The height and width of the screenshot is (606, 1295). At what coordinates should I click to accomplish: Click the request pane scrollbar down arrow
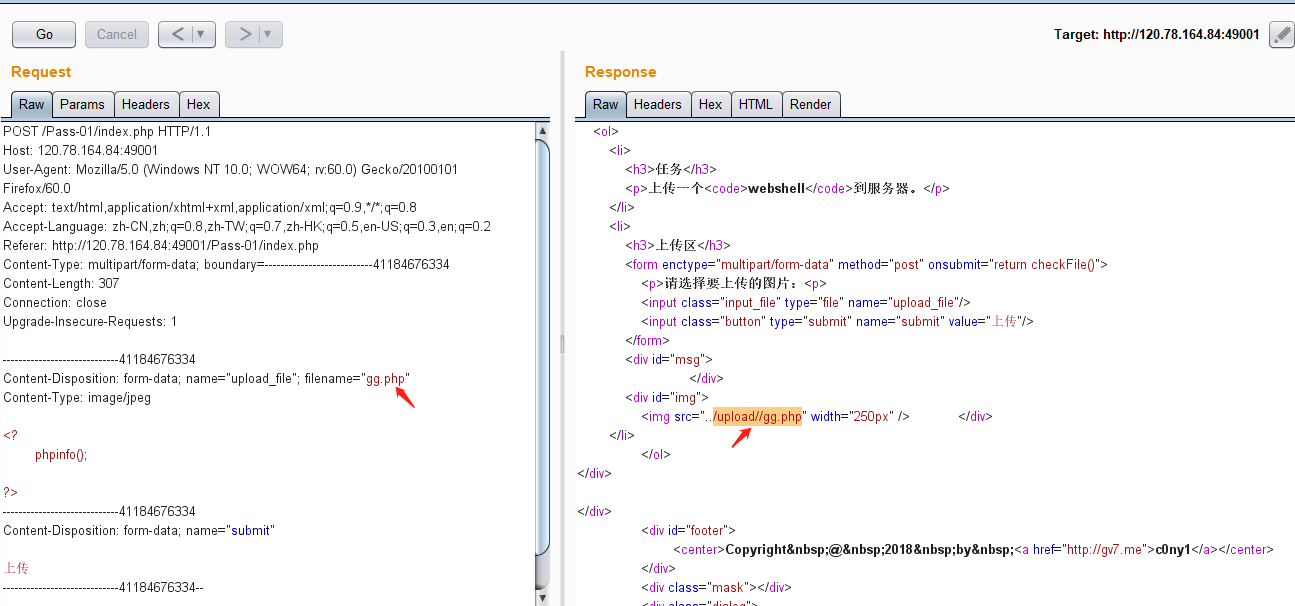543,598
